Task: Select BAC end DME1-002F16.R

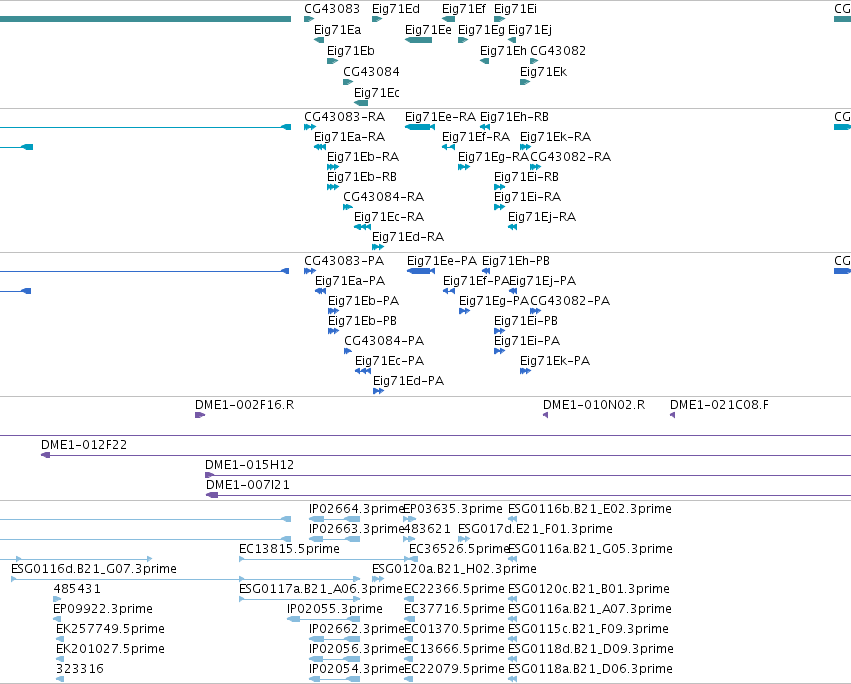Action: [x=244, y=405]
